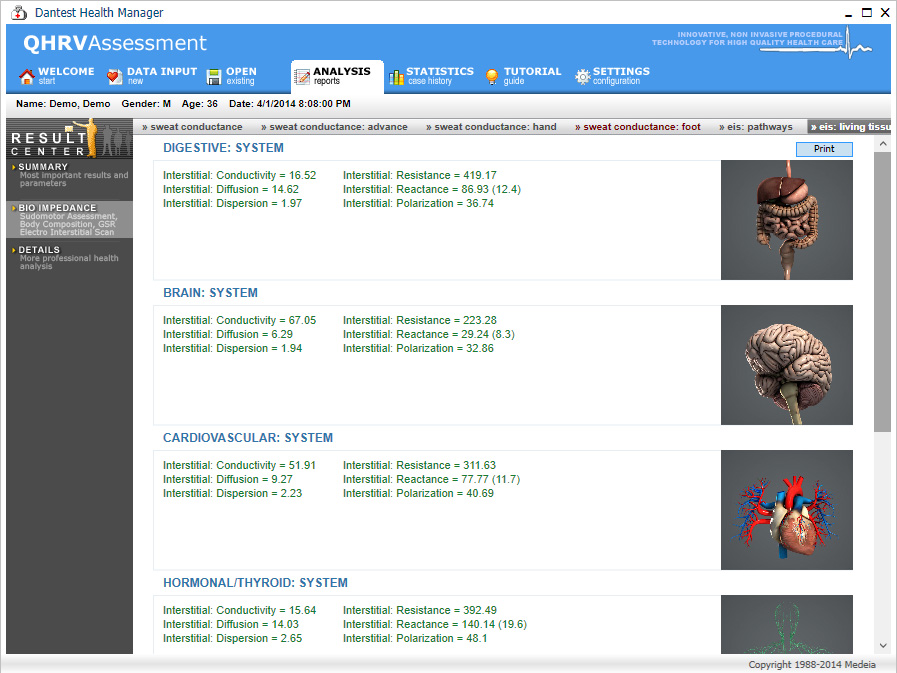
Task: Click cardiovascular Interstitial: Polarization = 40.69
Action: [x=418, y=493]
